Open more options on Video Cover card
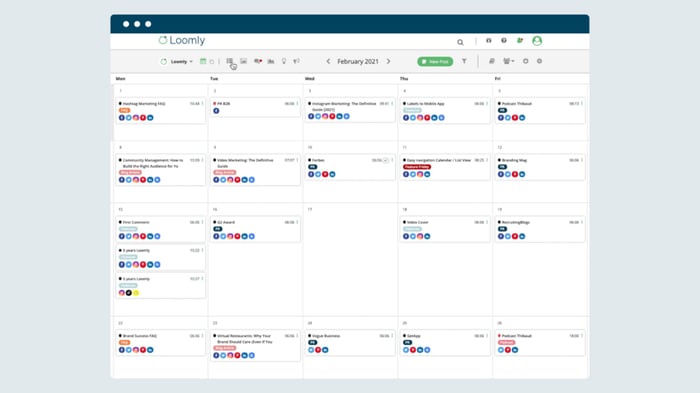700x393 pixels. pyautogui.click(x=487, y=222)
